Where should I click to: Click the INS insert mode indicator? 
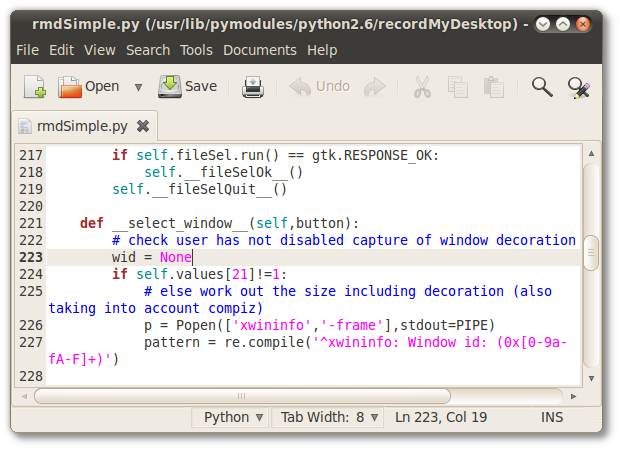coord(552,417)
